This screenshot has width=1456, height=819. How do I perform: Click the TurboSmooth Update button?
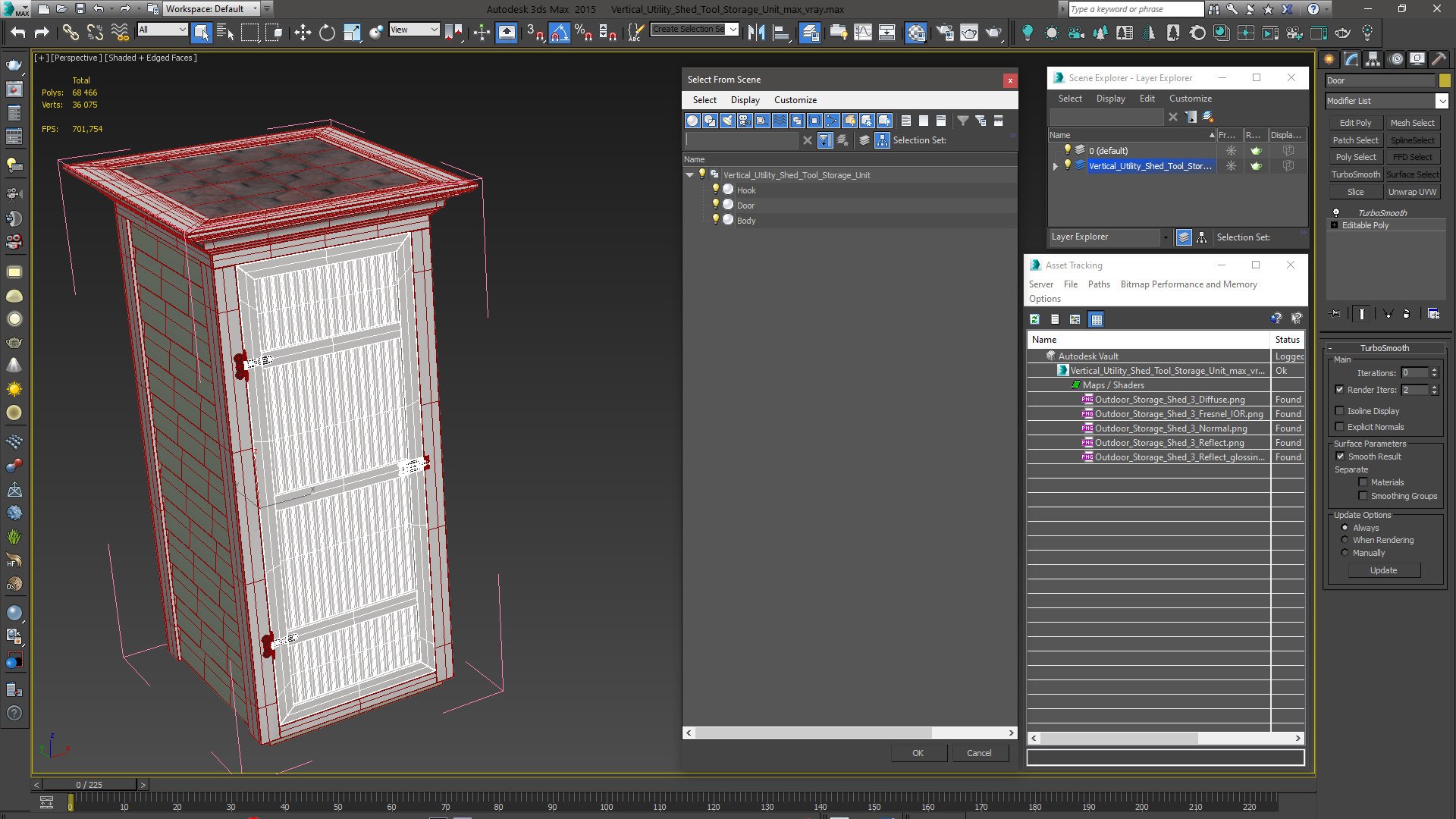click(1383, 570)
